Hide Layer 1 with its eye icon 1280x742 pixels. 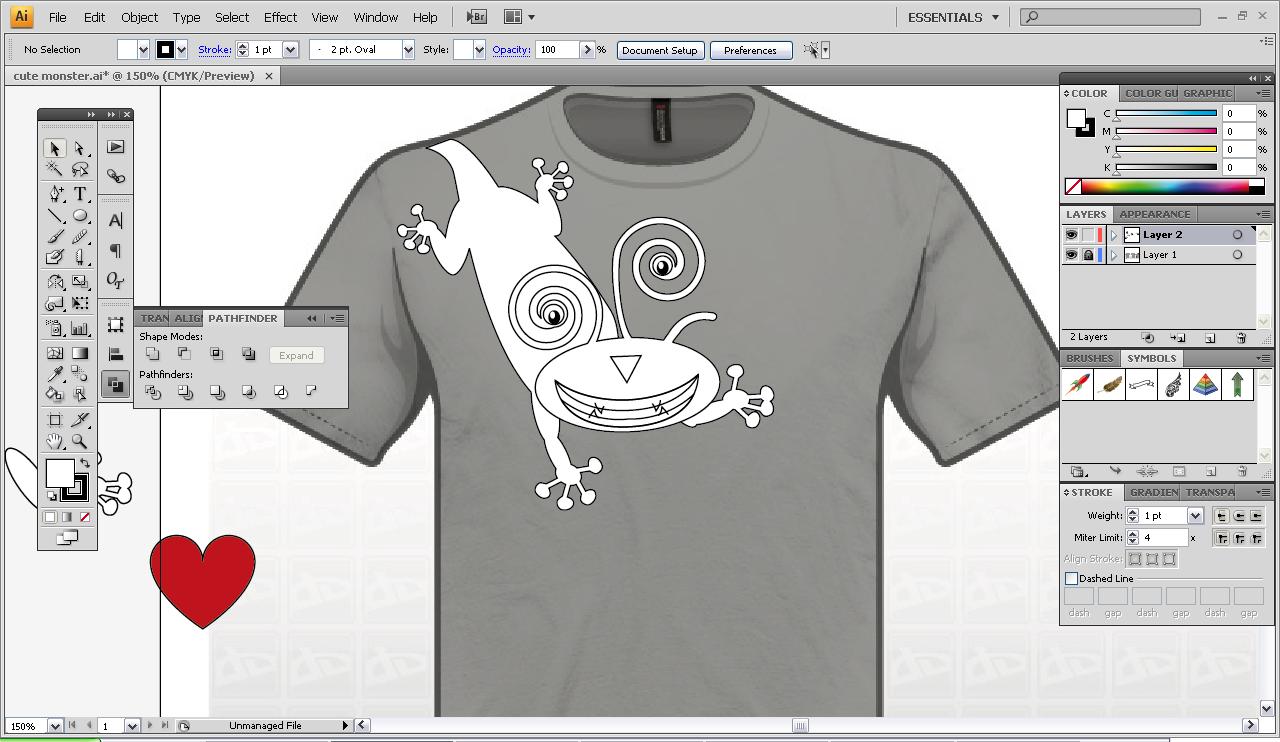[x=1071, y=255]
